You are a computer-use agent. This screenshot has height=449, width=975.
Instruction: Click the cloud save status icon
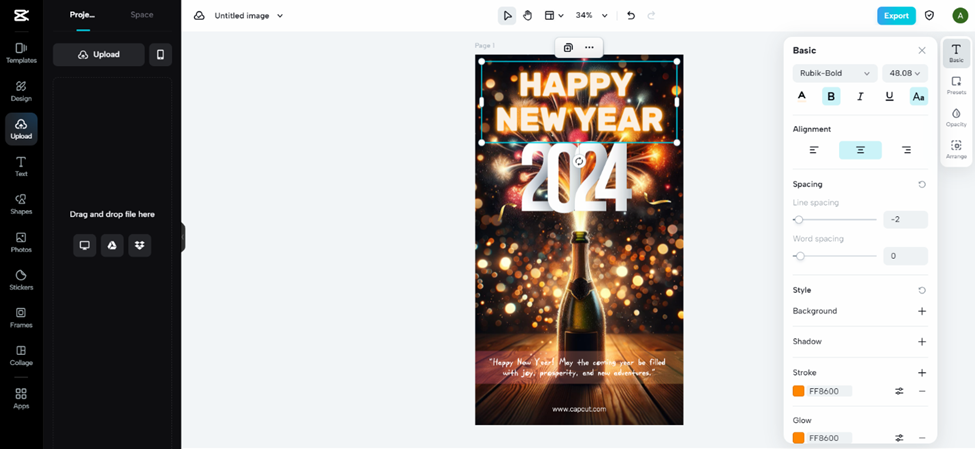(199, 16)
